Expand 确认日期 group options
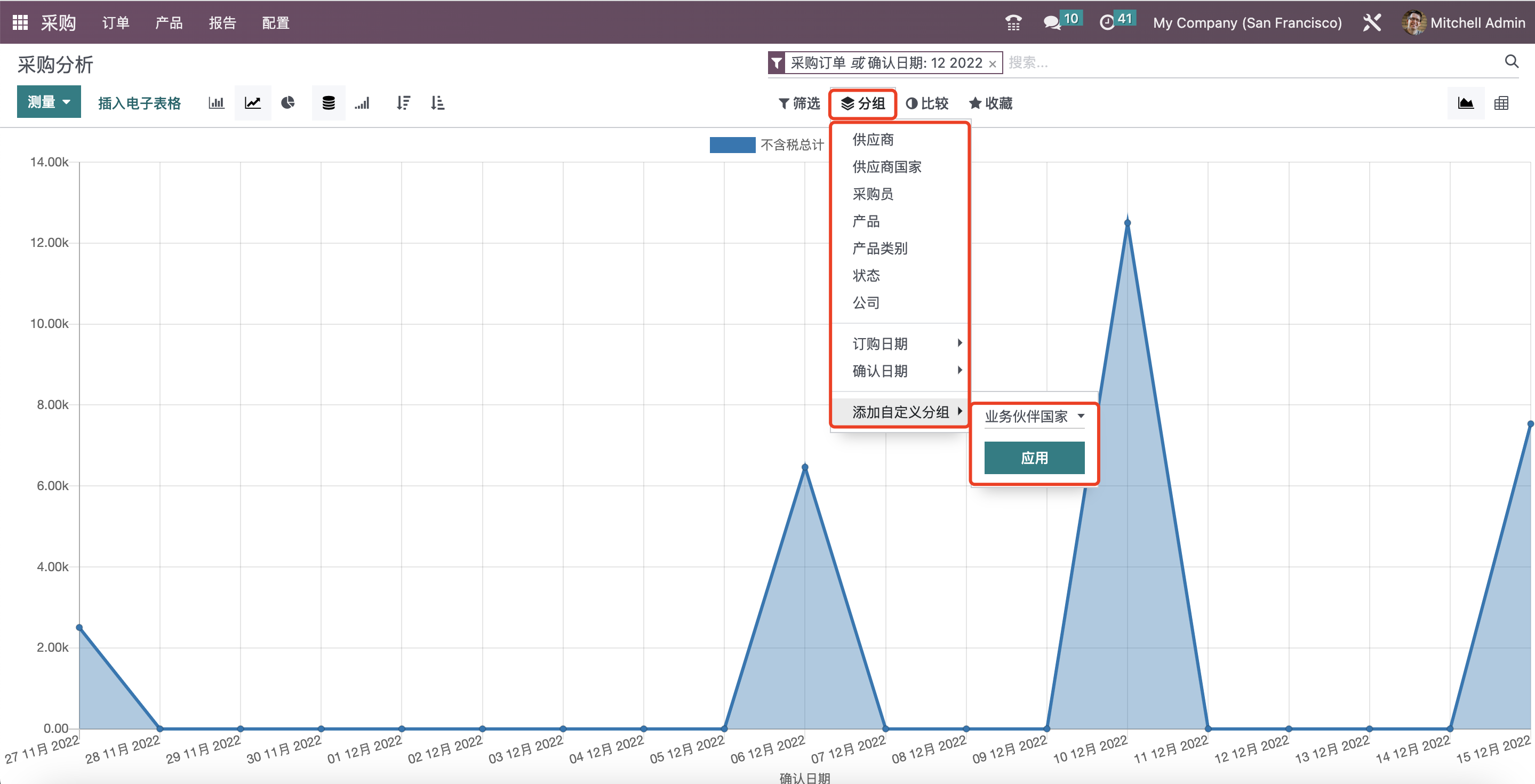1535x784 pixels. [x=900, y=371]
